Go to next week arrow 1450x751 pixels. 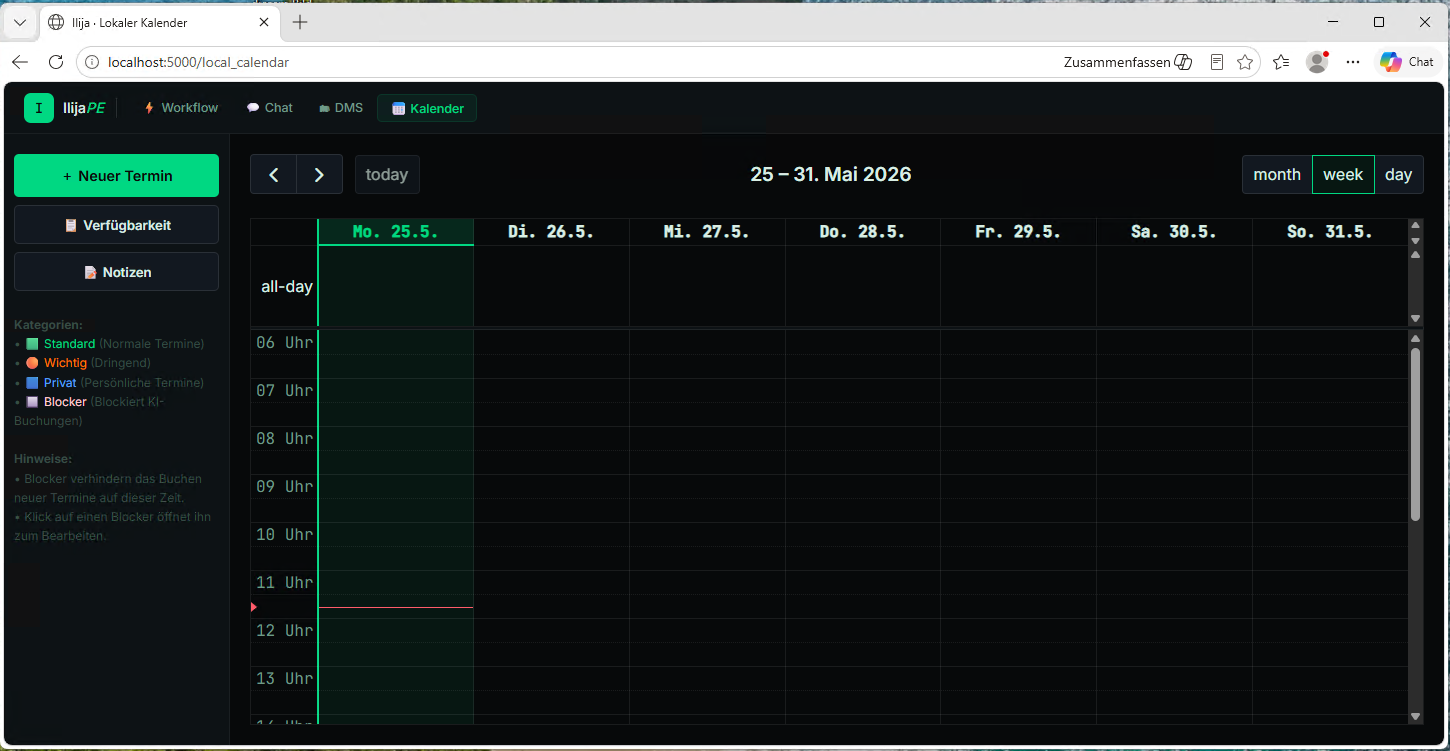pos(320,174)
